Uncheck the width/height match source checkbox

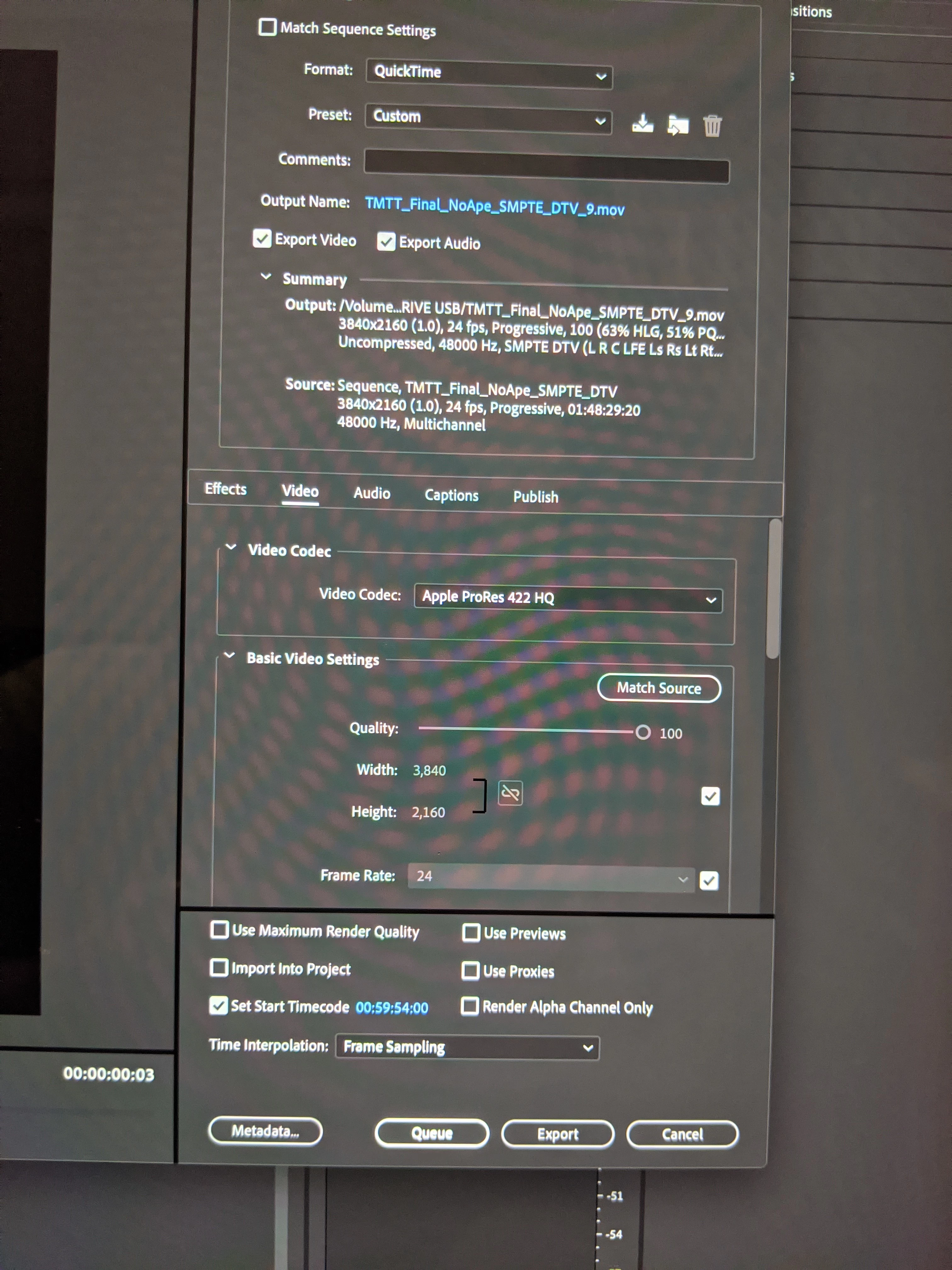click(x=711, y=796)
